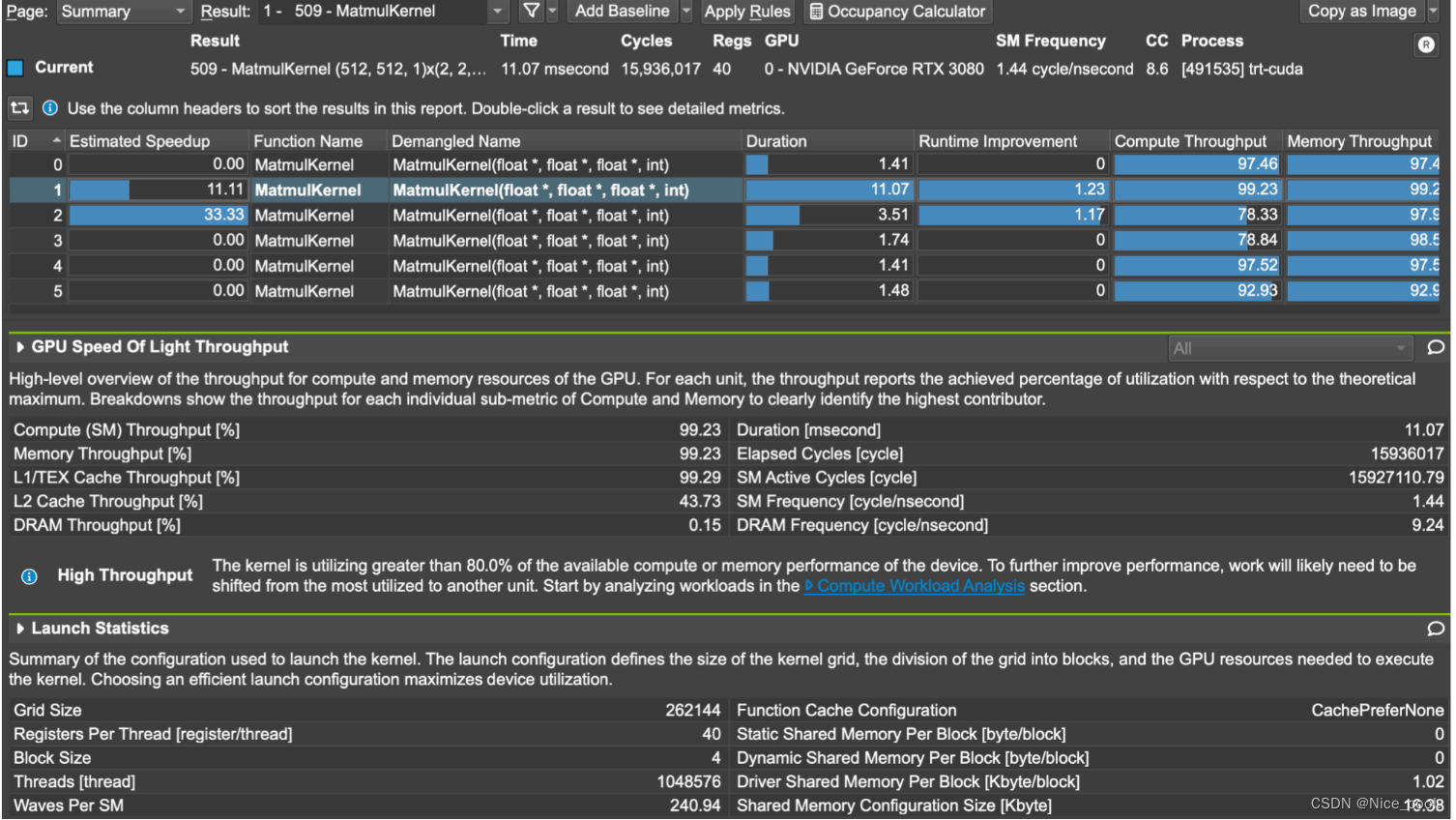Screen dimensions: 1456x820
Task: Click the blue info icon near hint text
Action: 49,108
